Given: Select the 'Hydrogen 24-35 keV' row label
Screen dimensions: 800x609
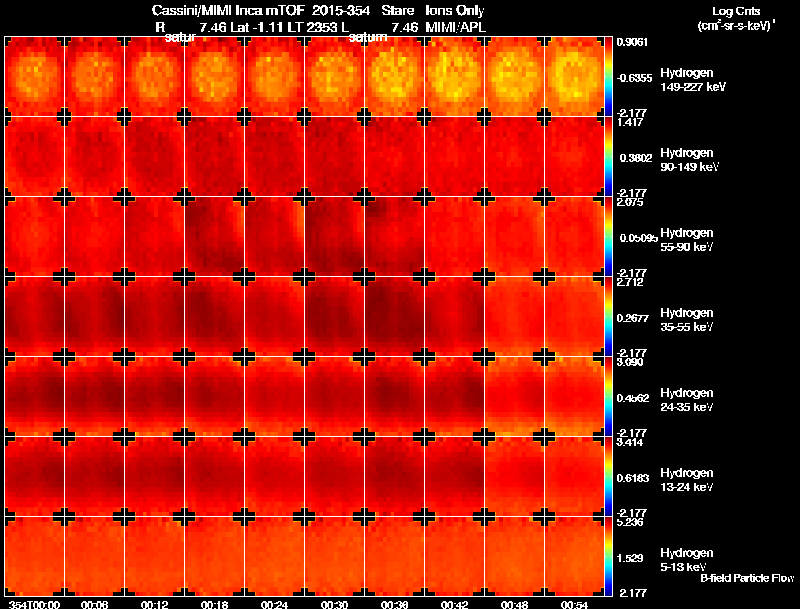Looking at the screenshot, I should pyautogui.click(x=687, y=400).
